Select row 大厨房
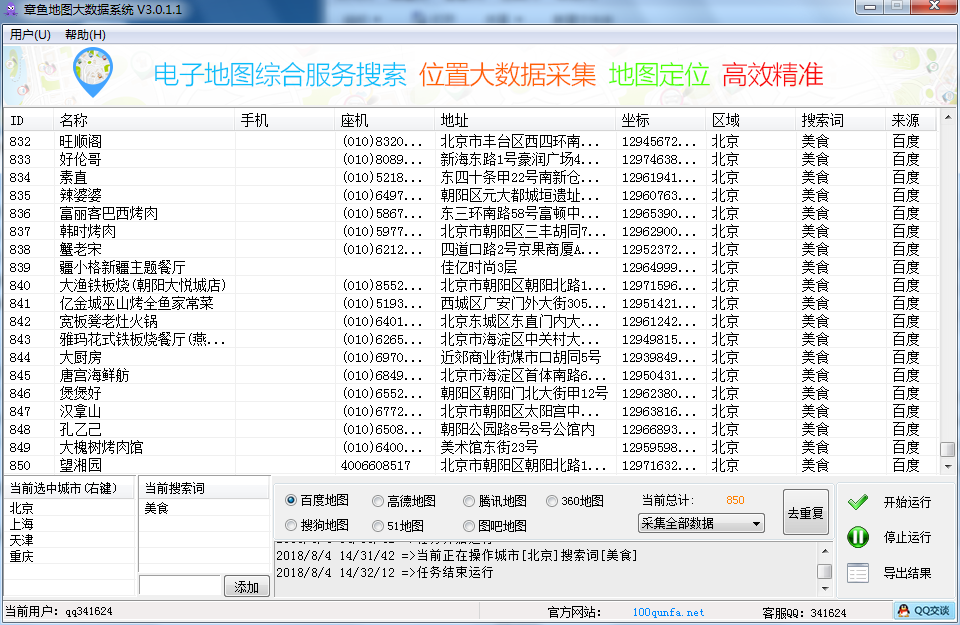This screenshot has width=960, height=625. coord(470,357)
